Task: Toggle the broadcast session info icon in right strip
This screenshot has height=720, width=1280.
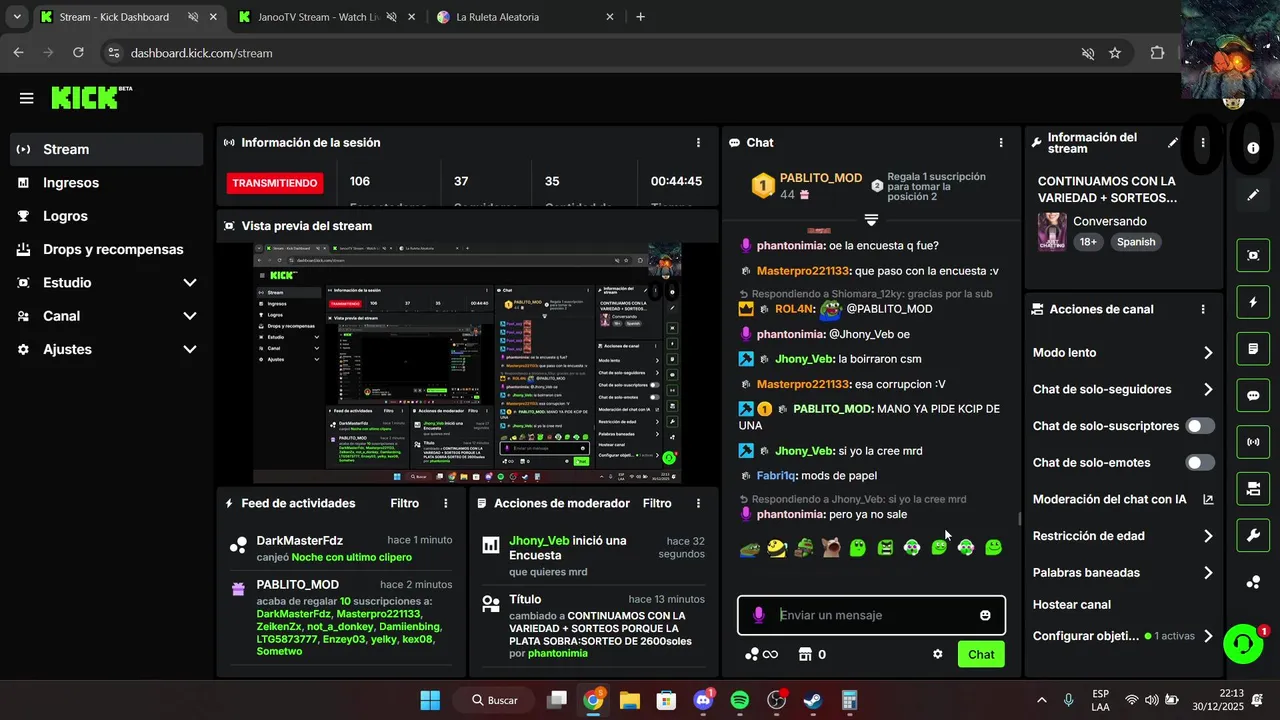Action: pos(1253,442)
